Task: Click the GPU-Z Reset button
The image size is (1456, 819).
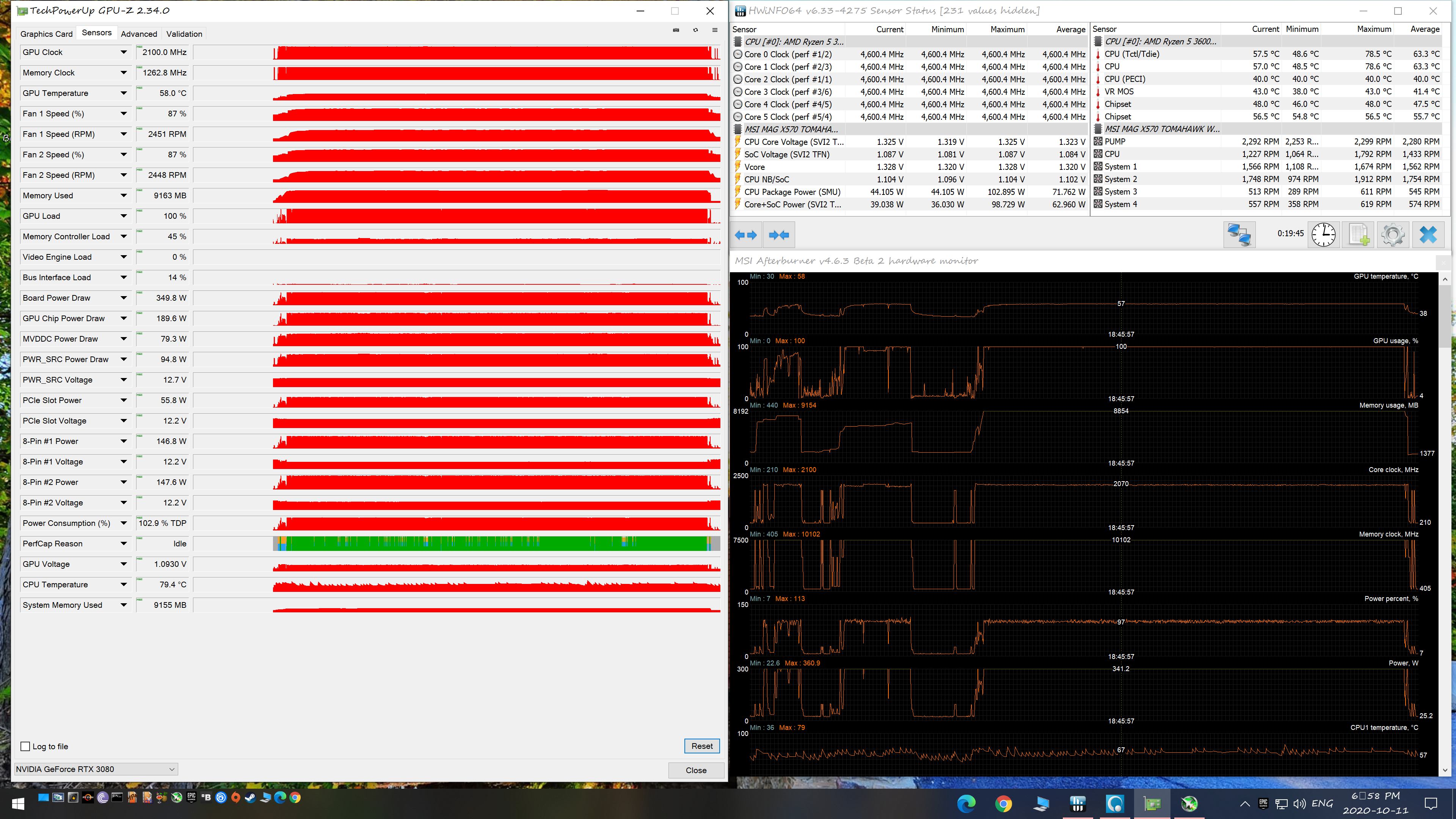Action: pos(702,746)
